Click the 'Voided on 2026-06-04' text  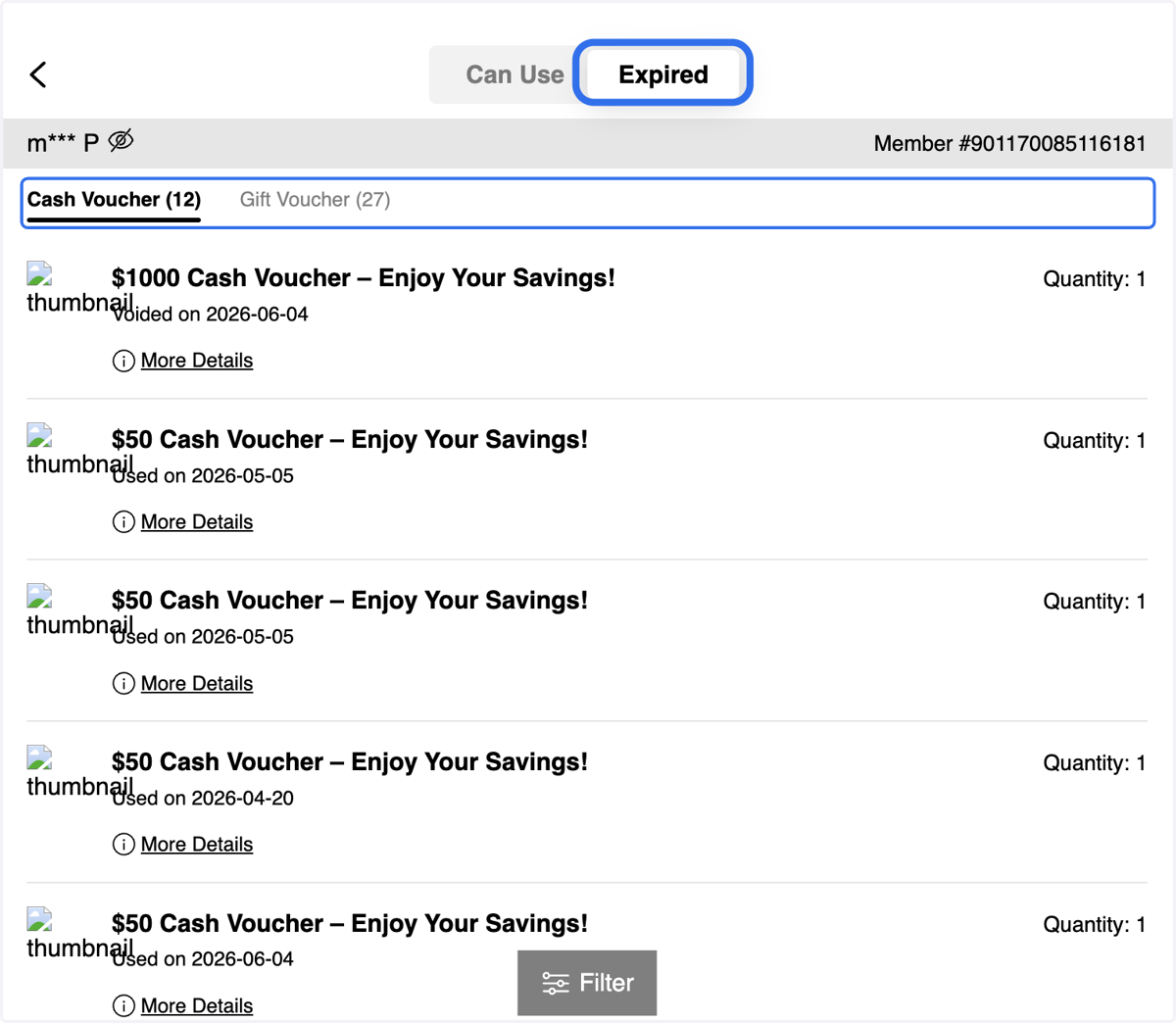pyautogui.click(x=210, y=315)
